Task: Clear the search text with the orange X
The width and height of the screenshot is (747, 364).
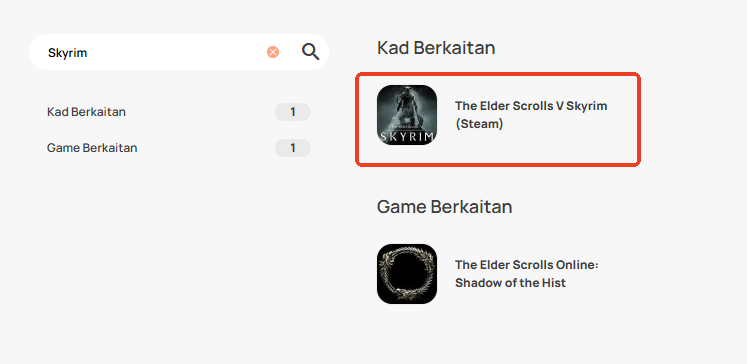Action: pos(273,52)
